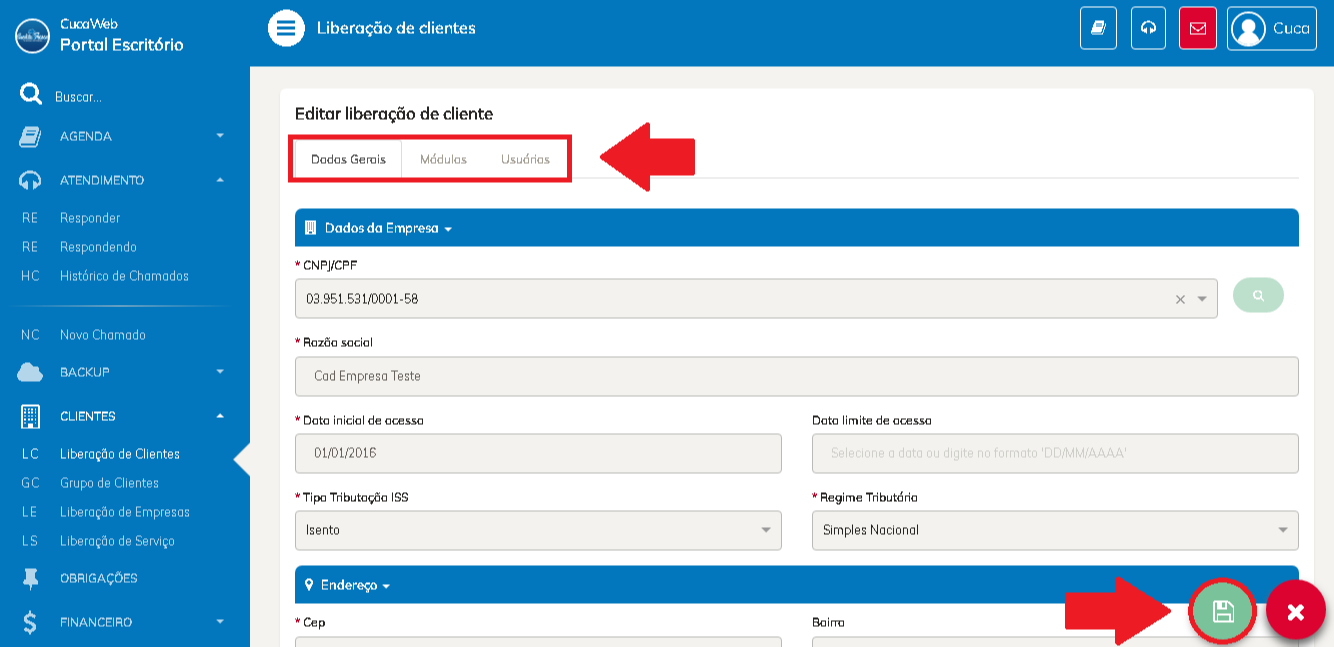This screenshot has width=1334, height=647.
Task: Expand the AGENDA sidebar menu
Action: (x=220, y=136)
